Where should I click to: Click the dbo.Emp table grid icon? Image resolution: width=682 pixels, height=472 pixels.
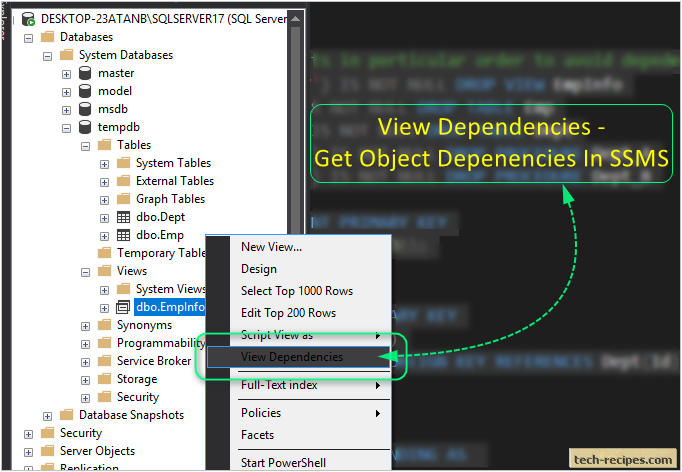coord(124,235)
